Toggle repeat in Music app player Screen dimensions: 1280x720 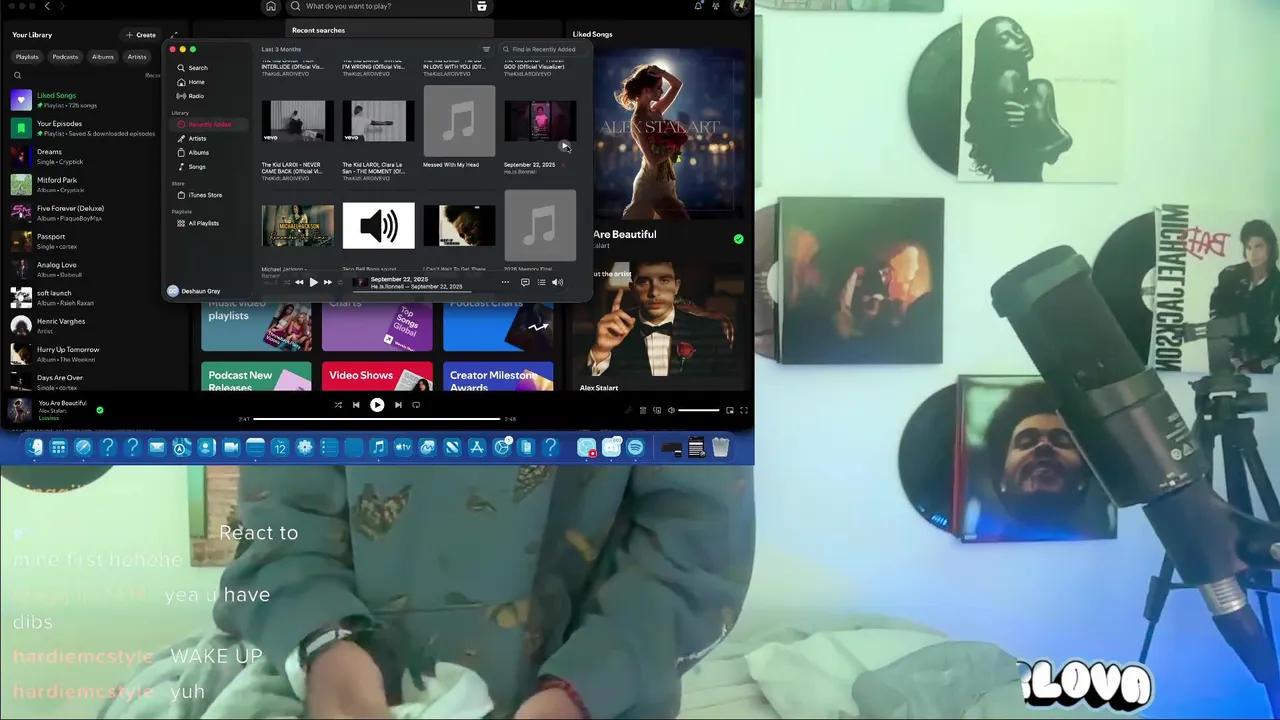tap(340, 282)
